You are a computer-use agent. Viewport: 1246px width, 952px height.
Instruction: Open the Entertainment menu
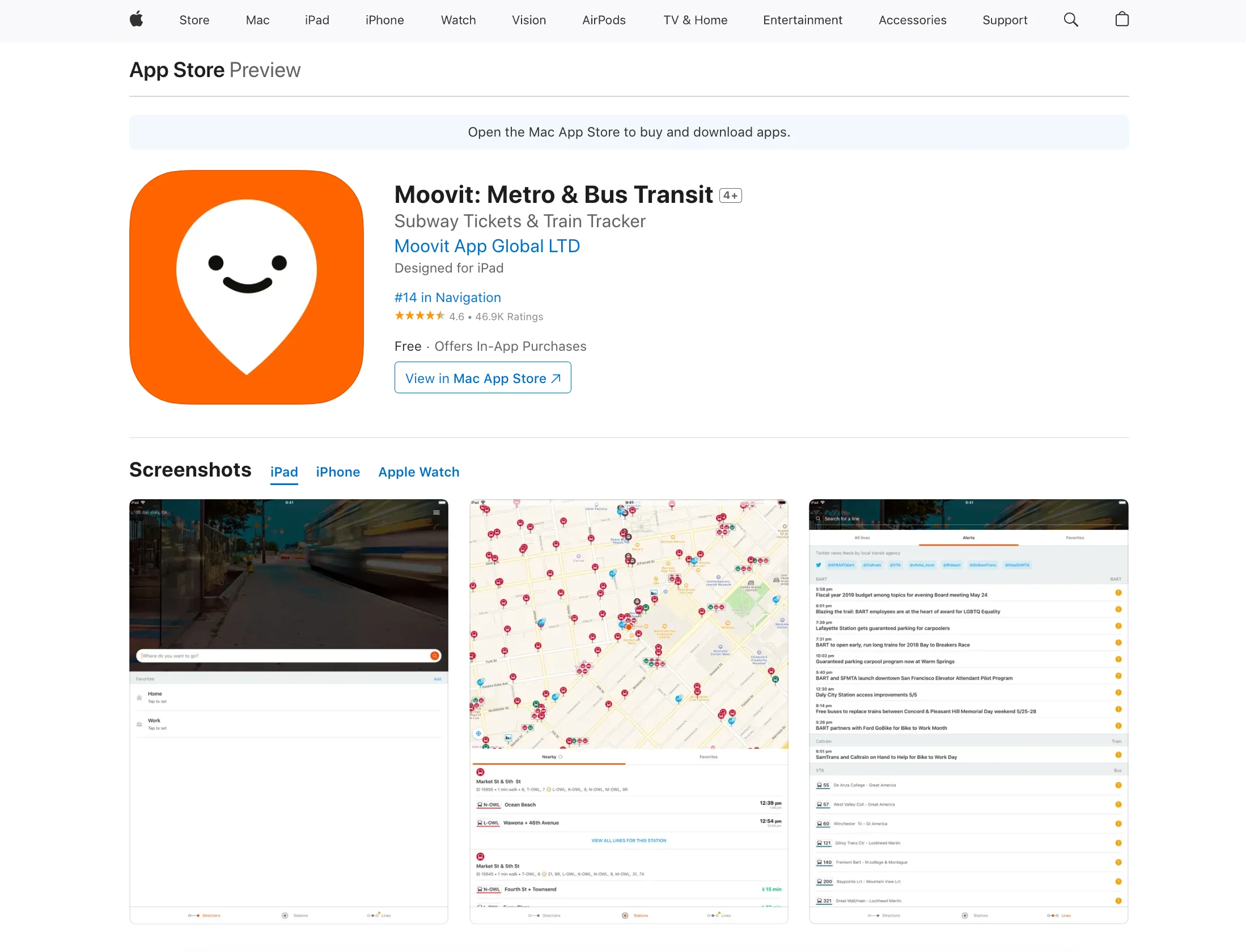[803, 20]
